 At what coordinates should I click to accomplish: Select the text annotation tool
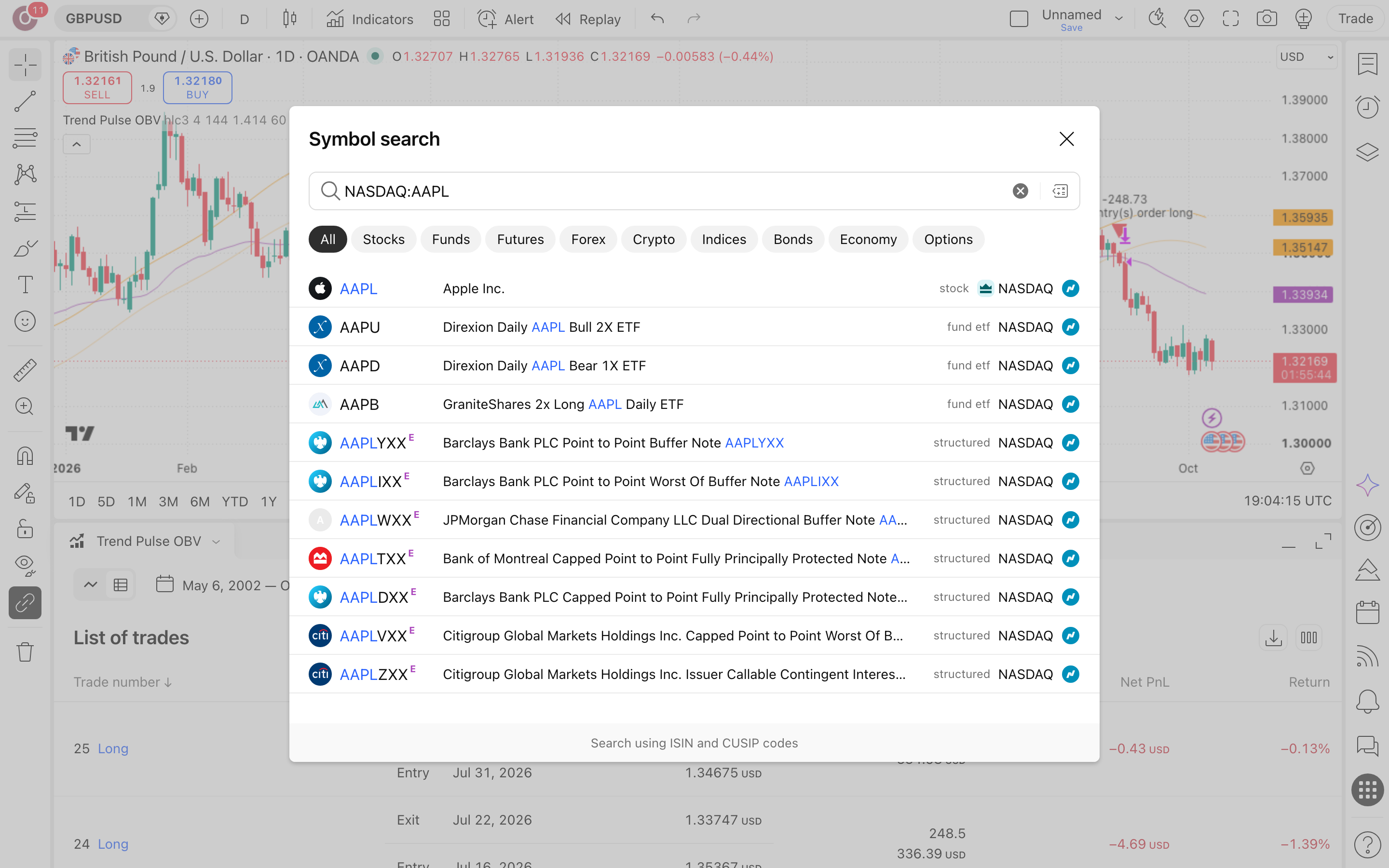[x=25, y=285]
